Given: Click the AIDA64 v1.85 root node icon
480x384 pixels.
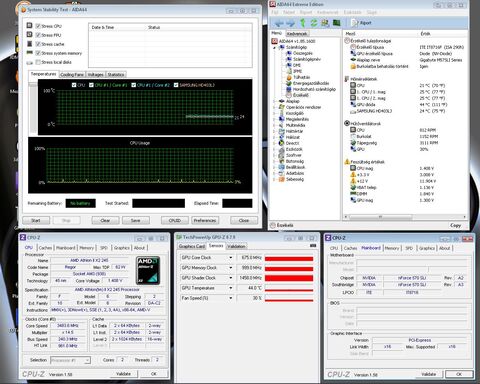Looking at the screenshot, I should (274, 41).
